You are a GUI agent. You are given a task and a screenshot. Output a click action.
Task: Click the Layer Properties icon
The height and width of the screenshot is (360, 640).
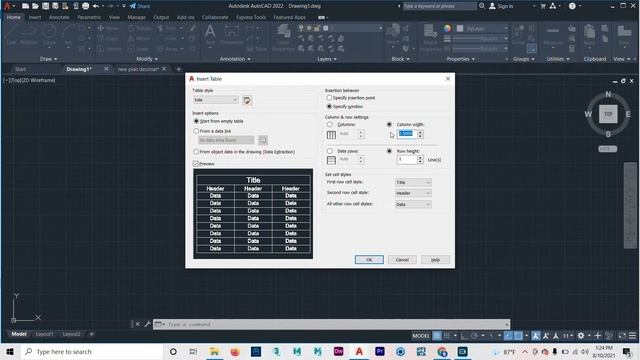[283, 31]
